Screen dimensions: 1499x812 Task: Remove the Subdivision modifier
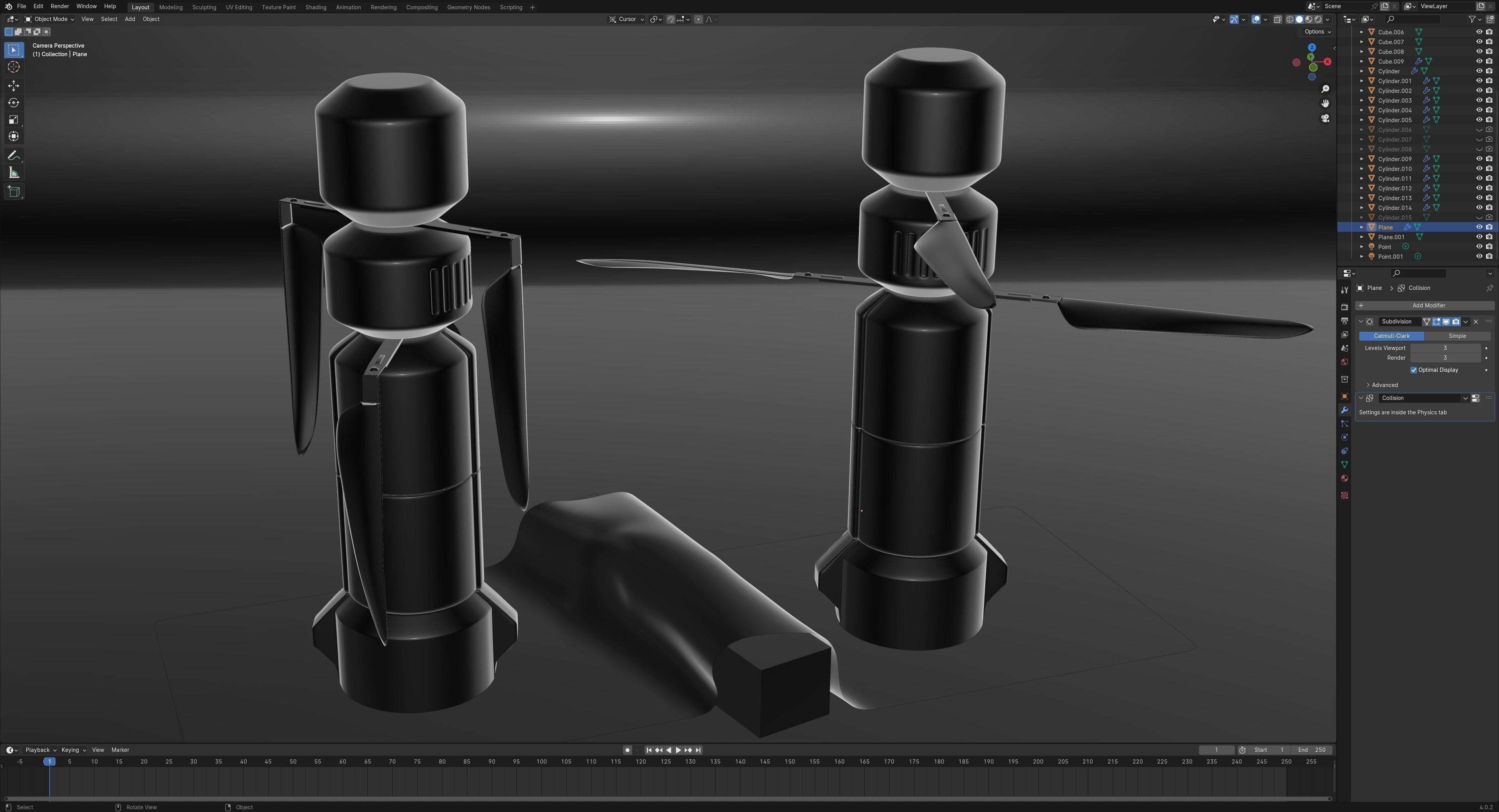(x=1476, y=322)
